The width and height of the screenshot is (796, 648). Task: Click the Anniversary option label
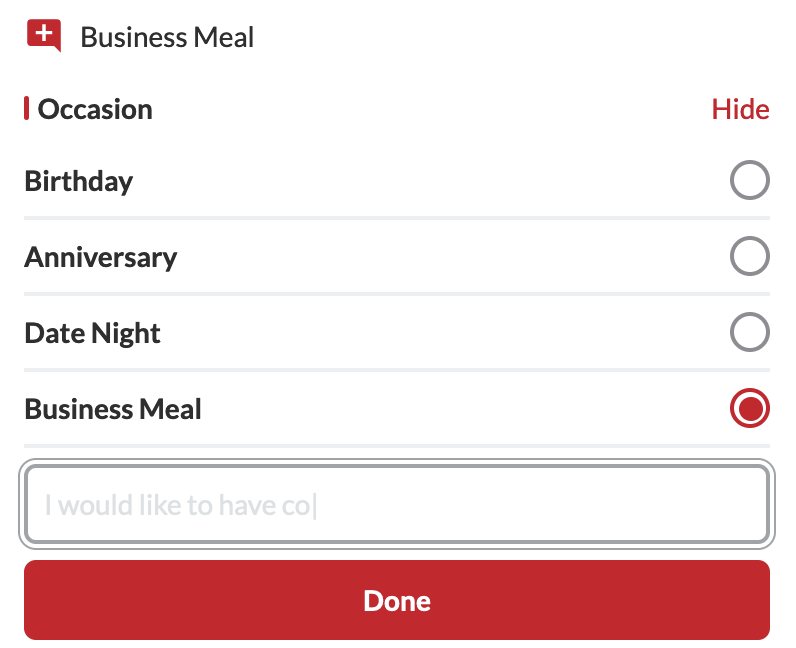101,257
